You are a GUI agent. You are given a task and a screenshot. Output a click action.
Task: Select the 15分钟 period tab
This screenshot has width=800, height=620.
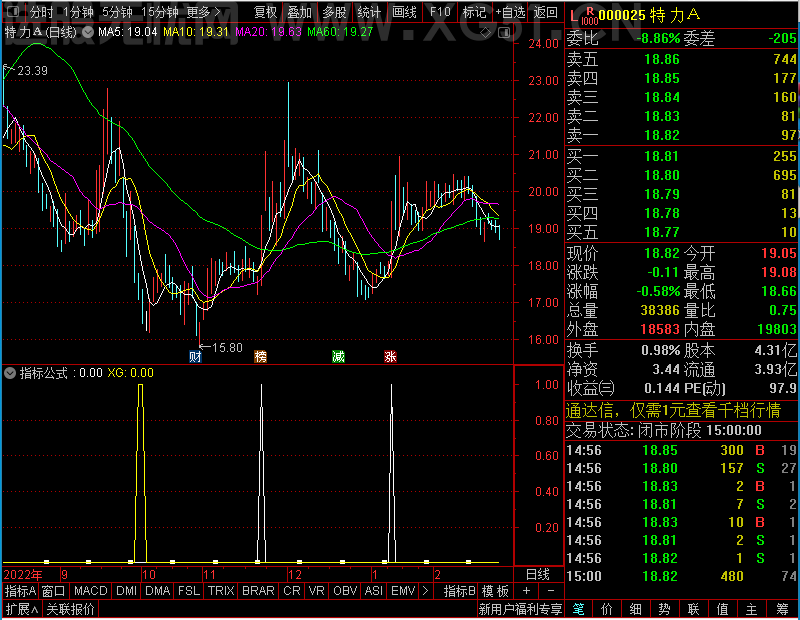point(160,12)
